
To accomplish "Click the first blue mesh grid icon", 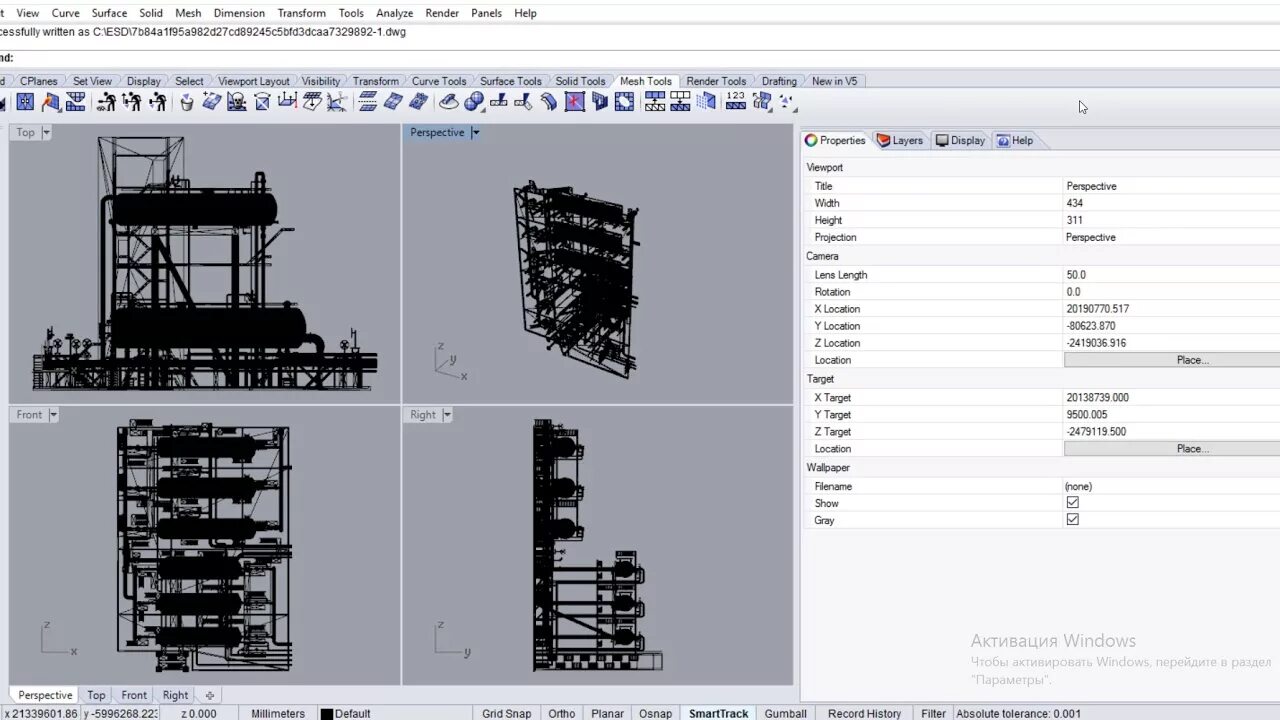I will (x=25, y=101).
